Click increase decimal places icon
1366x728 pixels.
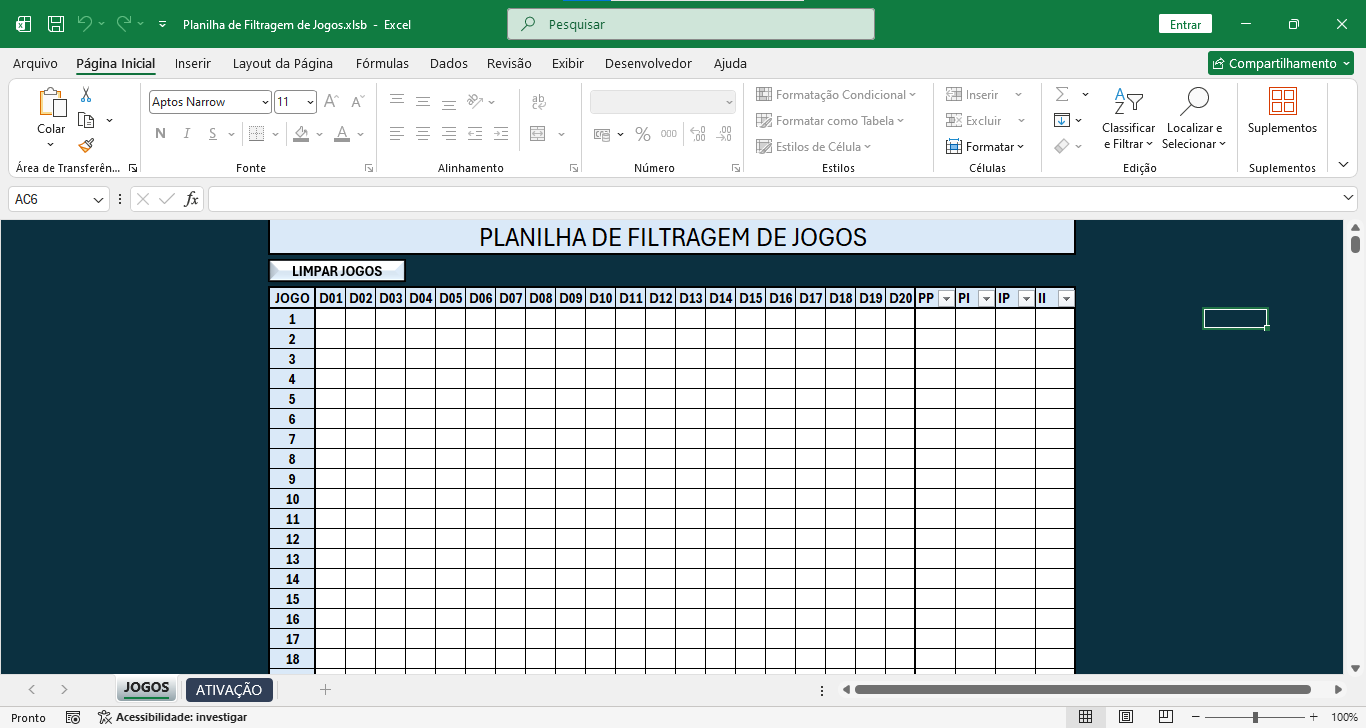(x=698, y=134)
